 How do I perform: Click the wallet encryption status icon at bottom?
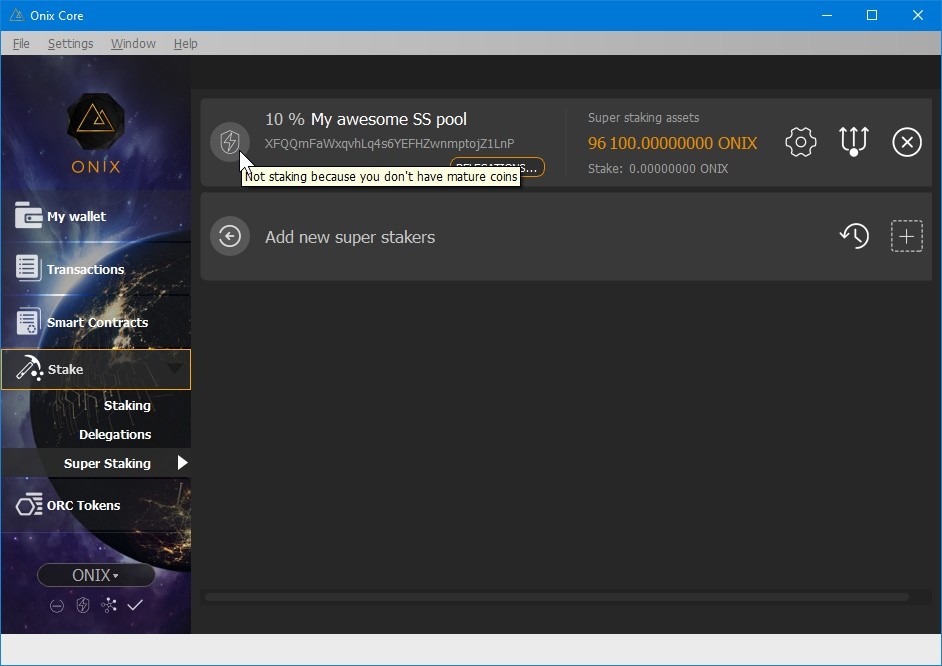56,606
